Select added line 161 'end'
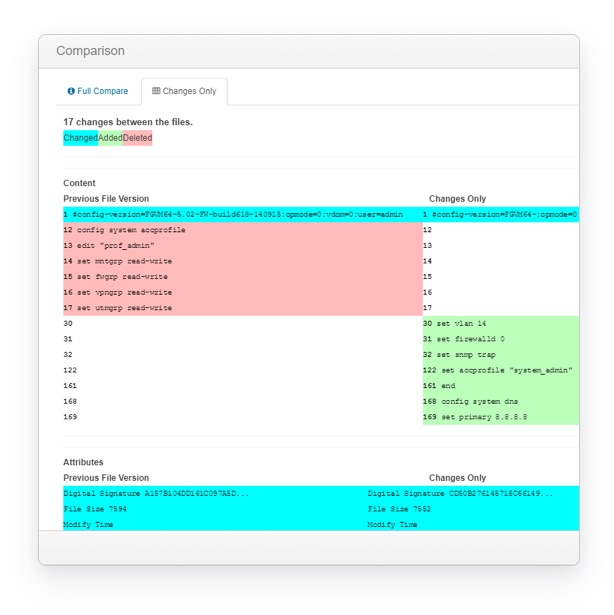The height and width of the screenshot is (615, 614). (x=501, y=386)
